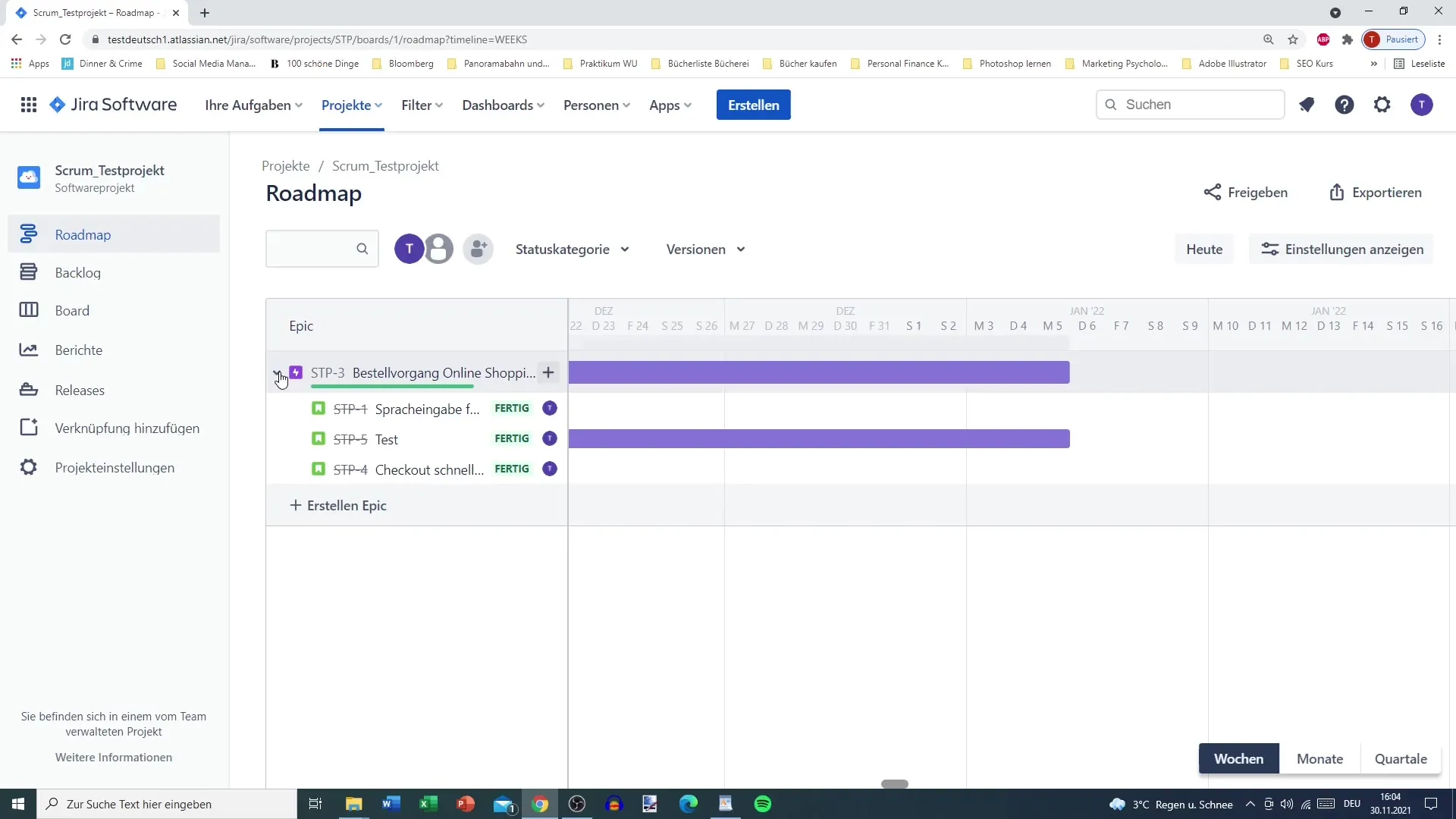Open the Jira app switcher grid
The image size is (1456, 819).
tap(29, 105)
